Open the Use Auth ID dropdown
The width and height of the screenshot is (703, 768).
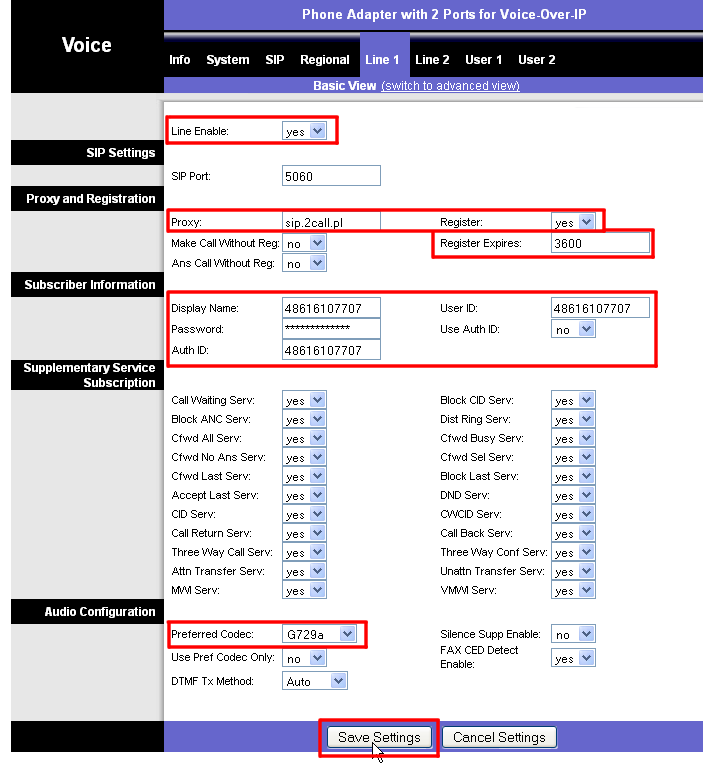tap(573, 329)
